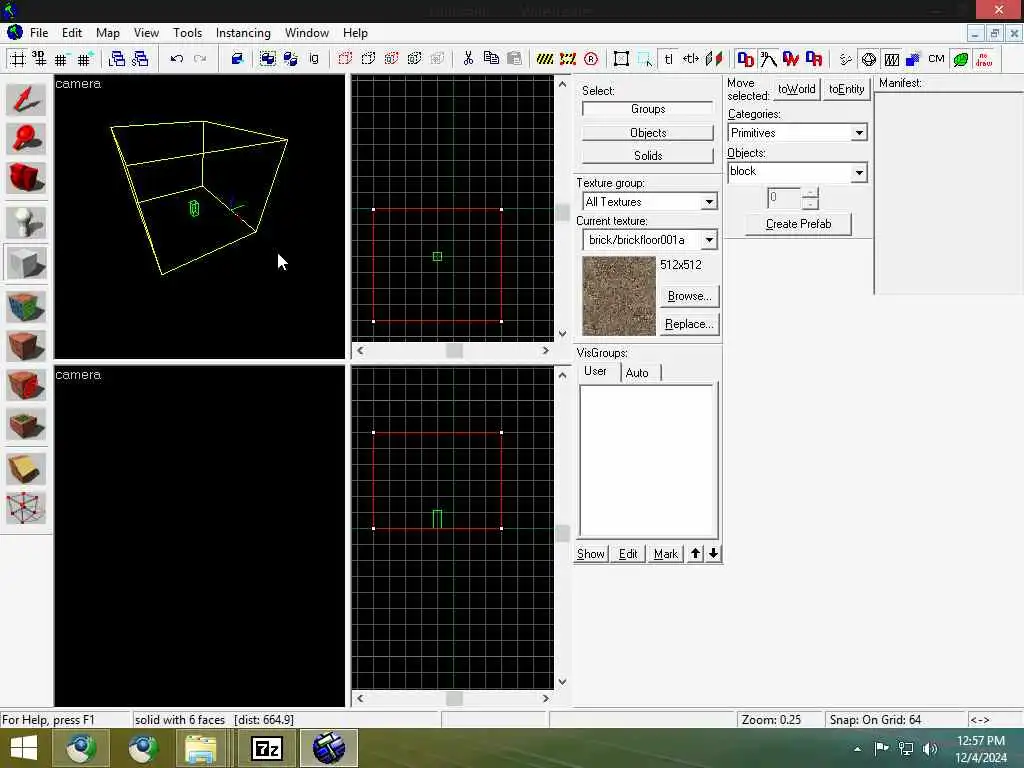
Task: Click the Copy icon in toolbar
Action: [x=491, y=59]
